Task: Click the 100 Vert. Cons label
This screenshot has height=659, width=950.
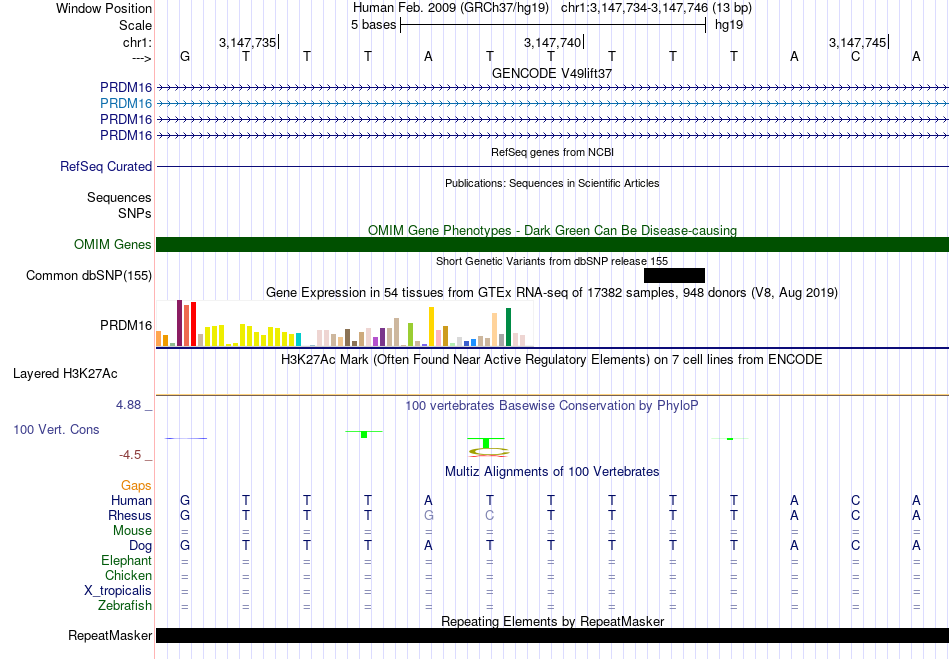Action: [56, 429]
